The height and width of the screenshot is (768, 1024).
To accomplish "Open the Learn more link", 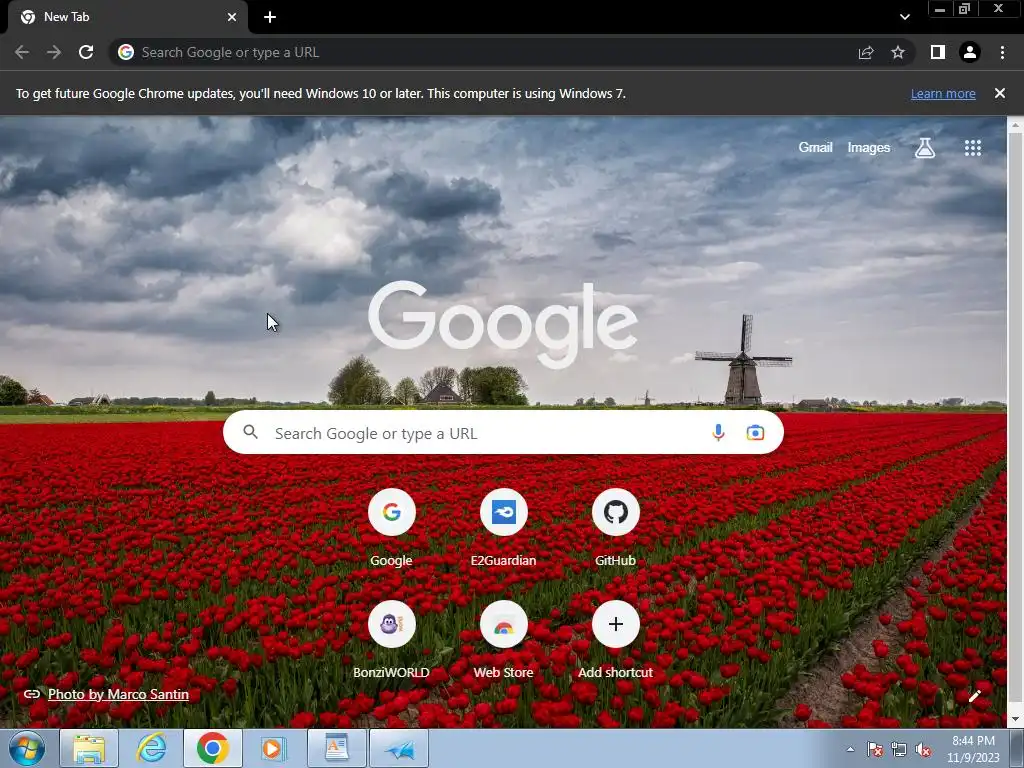I will click(943, 93).
